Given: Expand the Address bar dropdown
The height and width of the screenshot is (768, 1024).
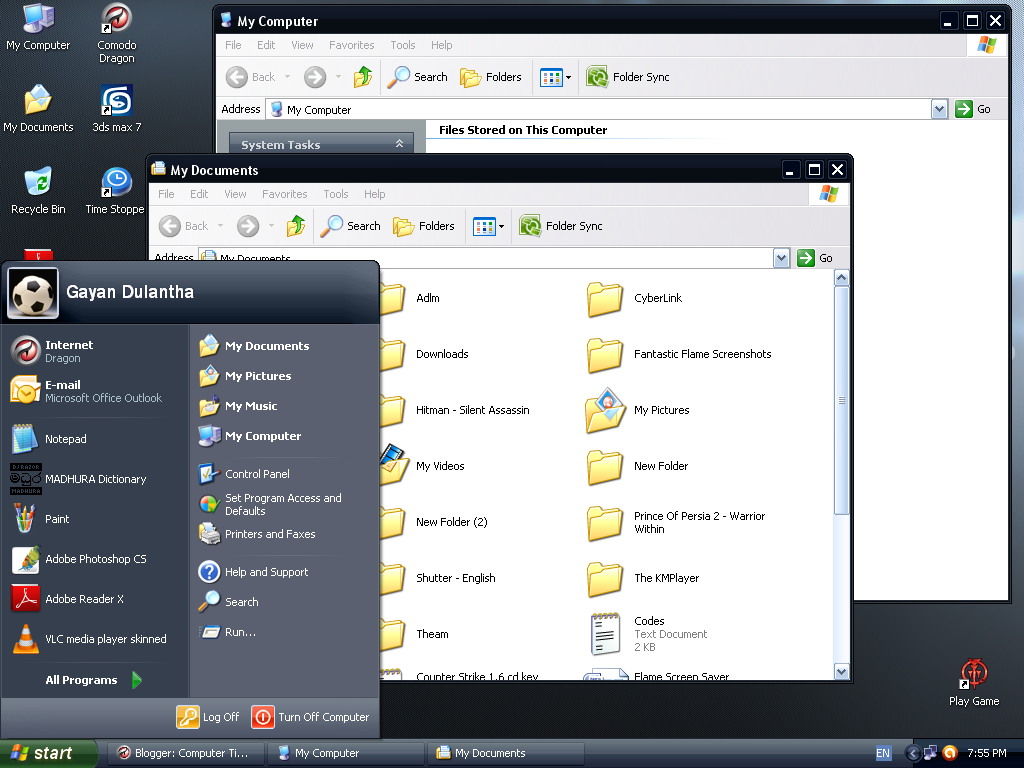Looking at the screenshot, I should [782, 258].
